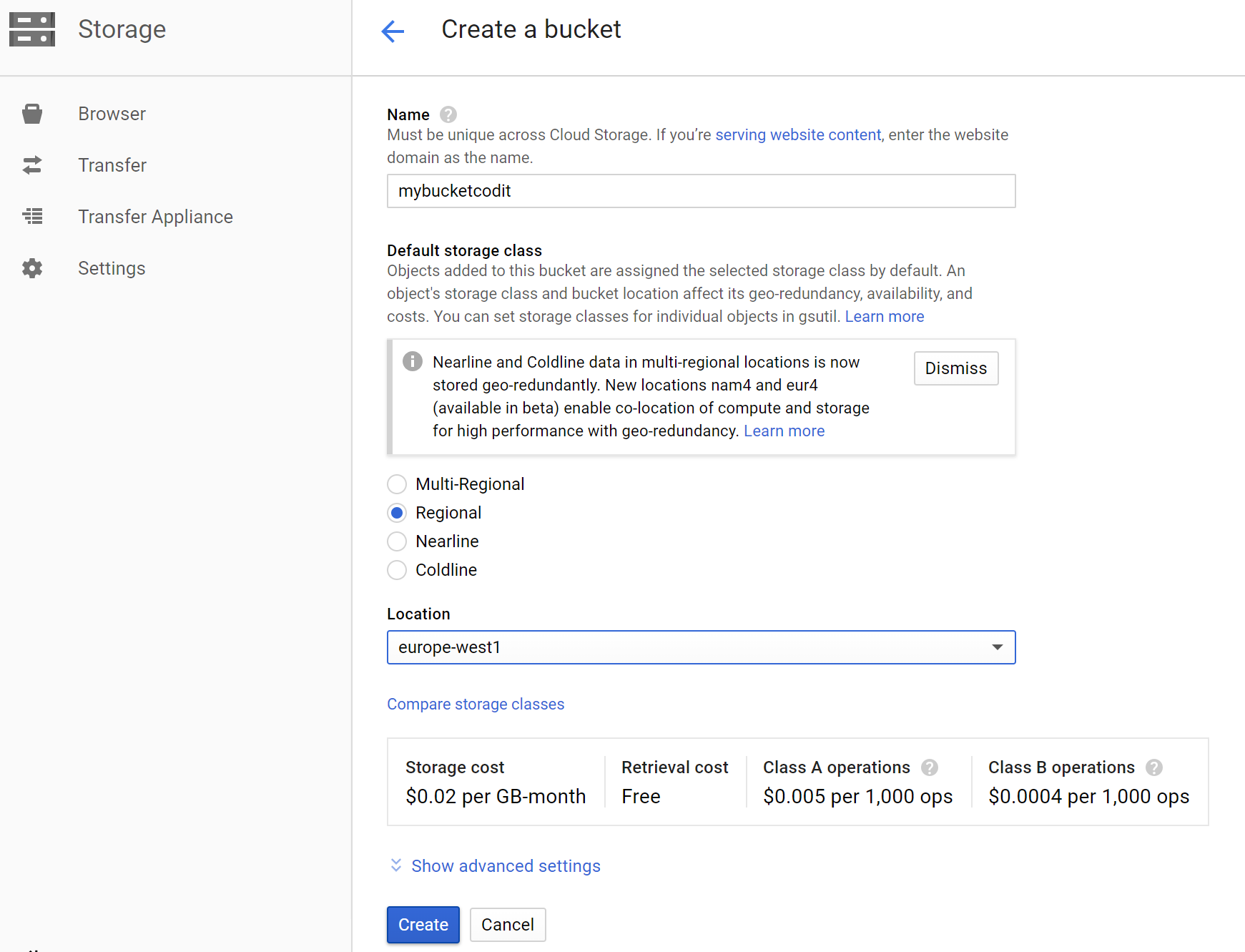
Task: Go to Browser in the sidebar menu
Action: point(112,114)
